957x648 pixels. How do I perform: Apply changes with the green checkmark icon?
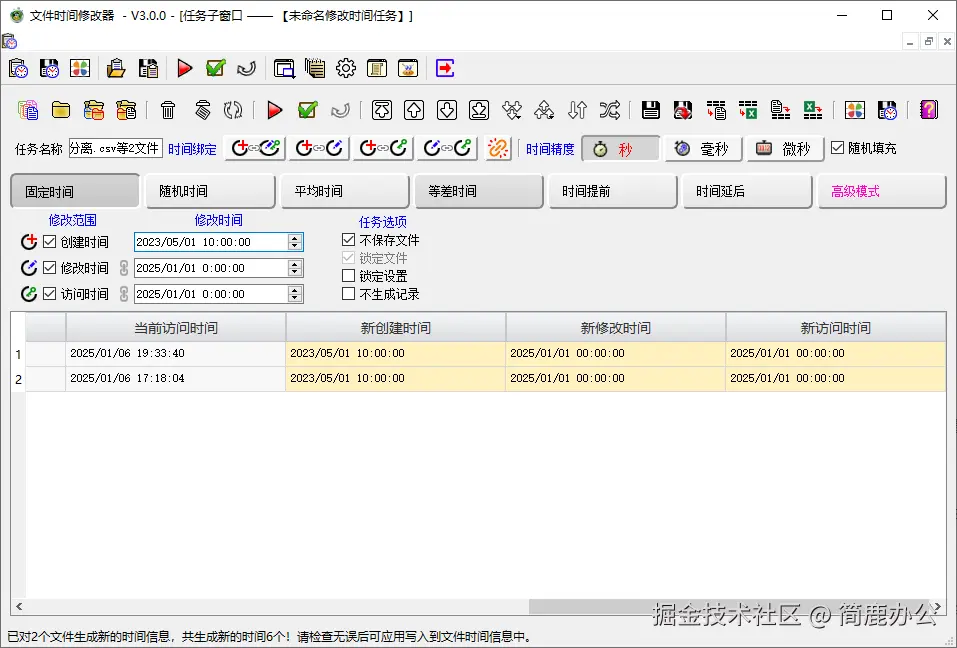(307, 110)
